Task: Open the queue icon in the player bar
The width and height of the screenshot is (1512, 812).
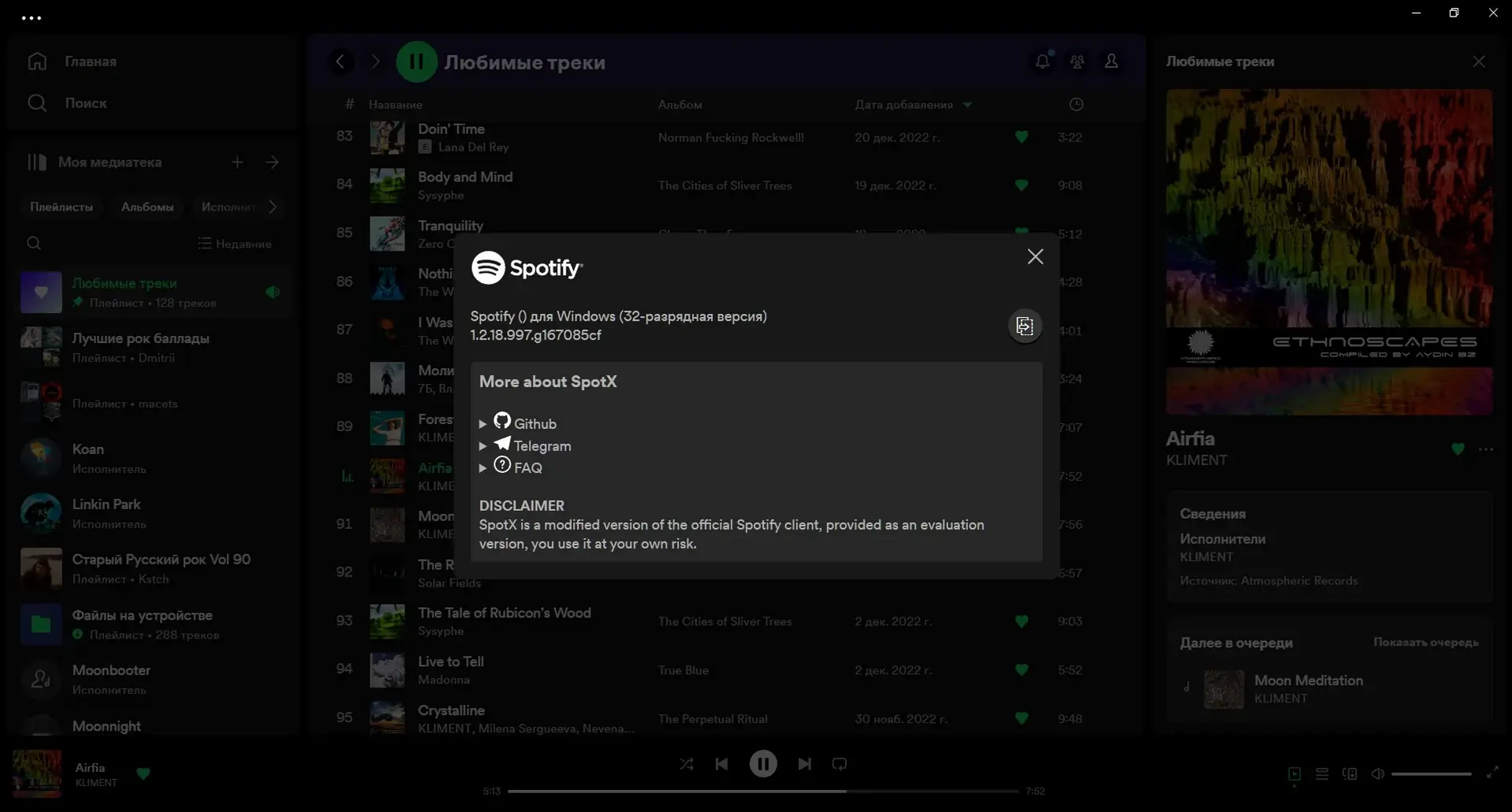Action: point(1322,774)
